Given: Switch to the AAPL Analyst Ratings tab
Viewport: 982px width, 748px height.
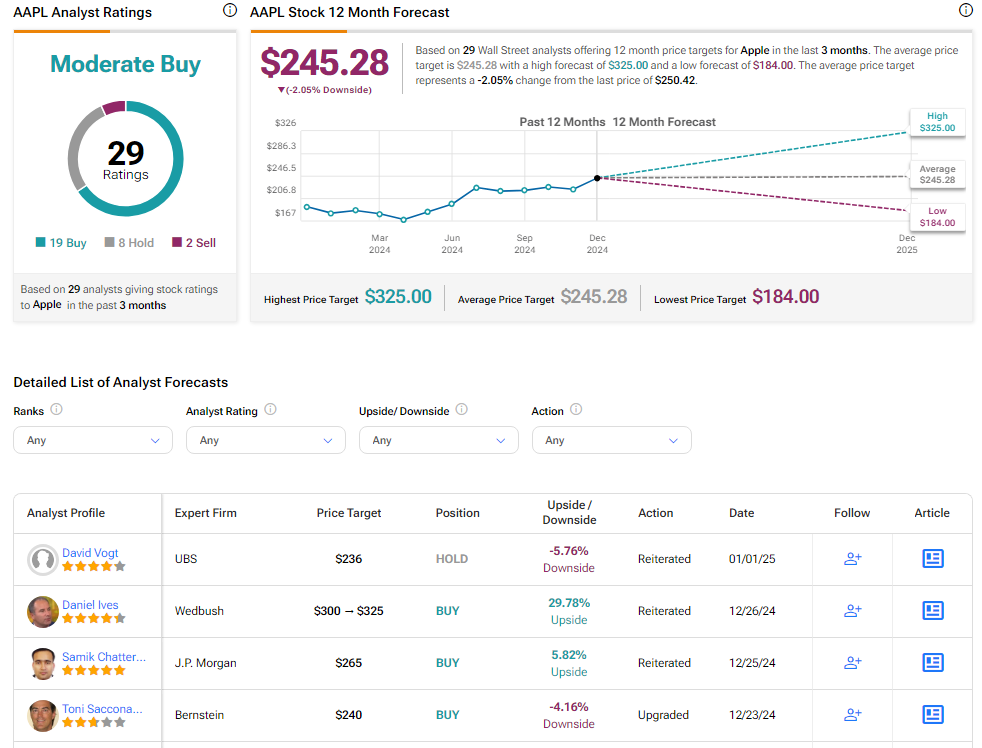Looking at the screenshot, I should [83, 13].
